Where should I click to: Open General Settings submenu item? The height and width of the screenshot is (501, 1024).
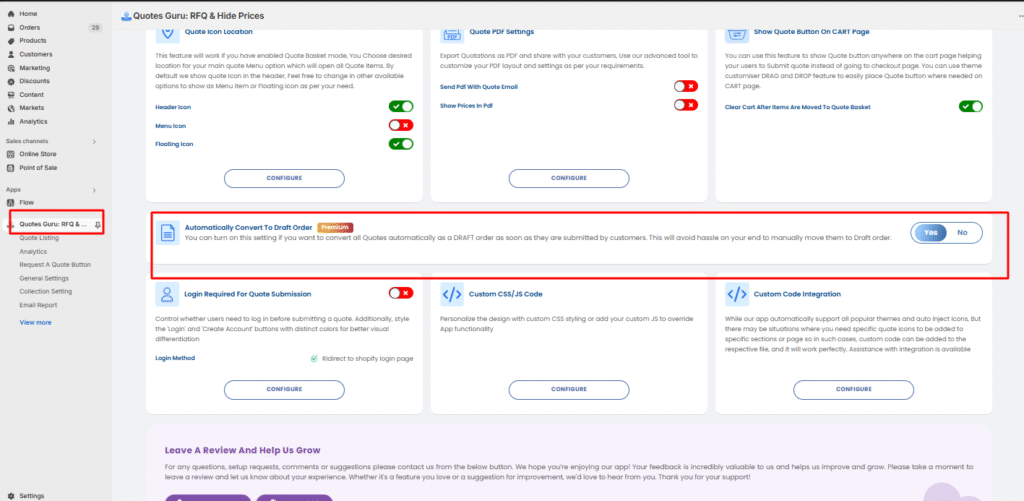click(x=44, y=278)
